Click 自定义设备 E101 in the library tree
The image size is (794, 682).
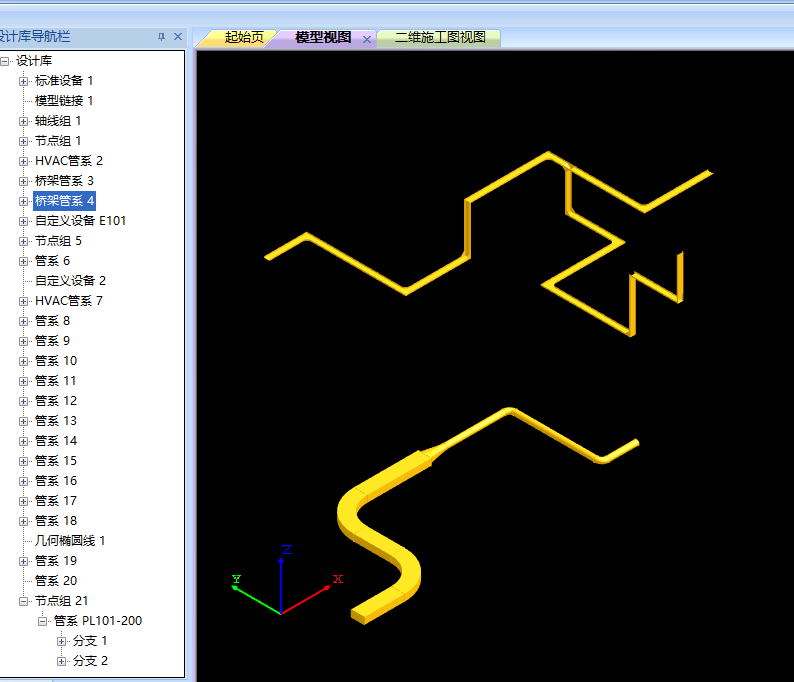80,221
